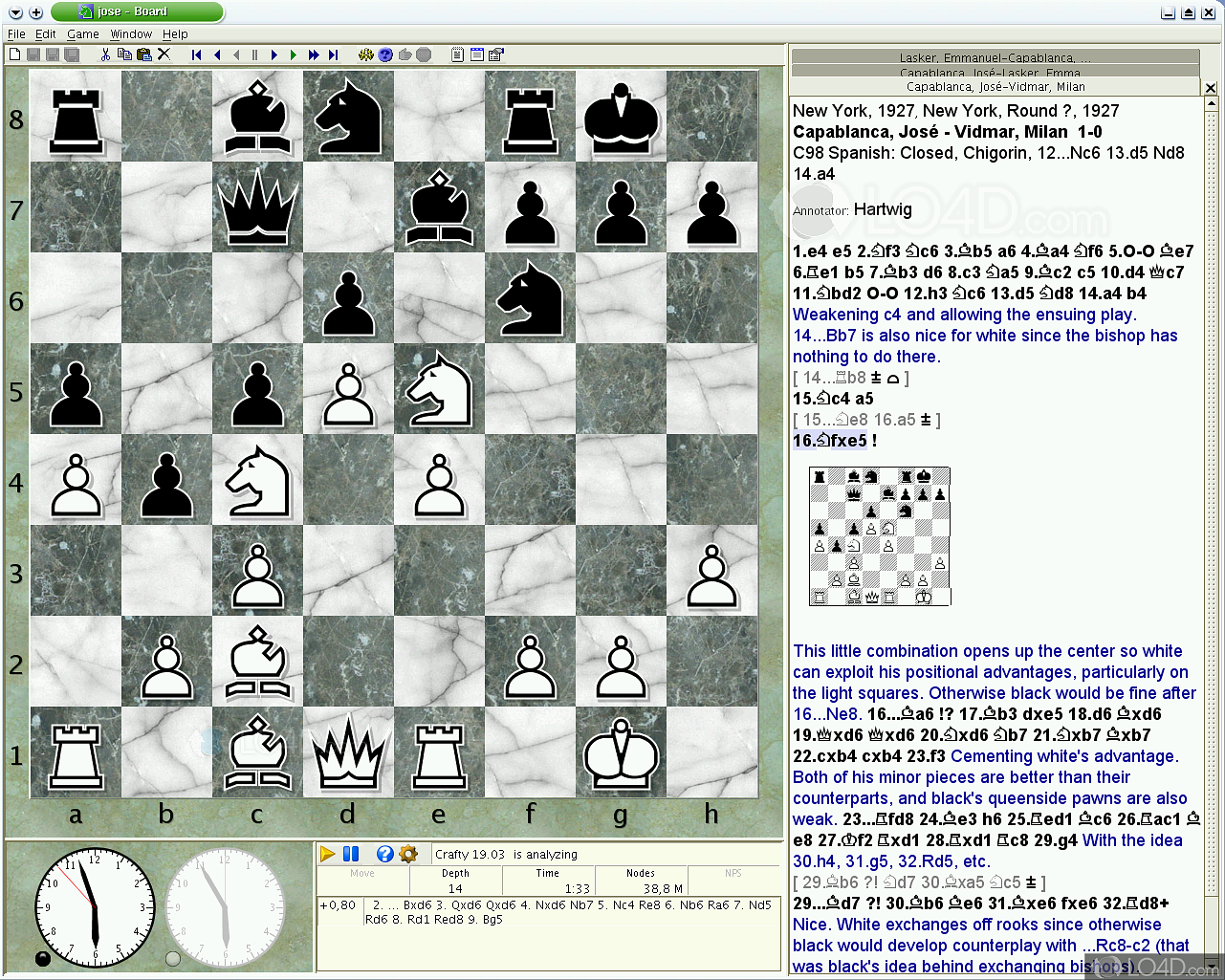The height and width of the screenshot is (980, 1225).
Task: Start engine analysis with the yellow play arrow
Action: pos(328,854)
